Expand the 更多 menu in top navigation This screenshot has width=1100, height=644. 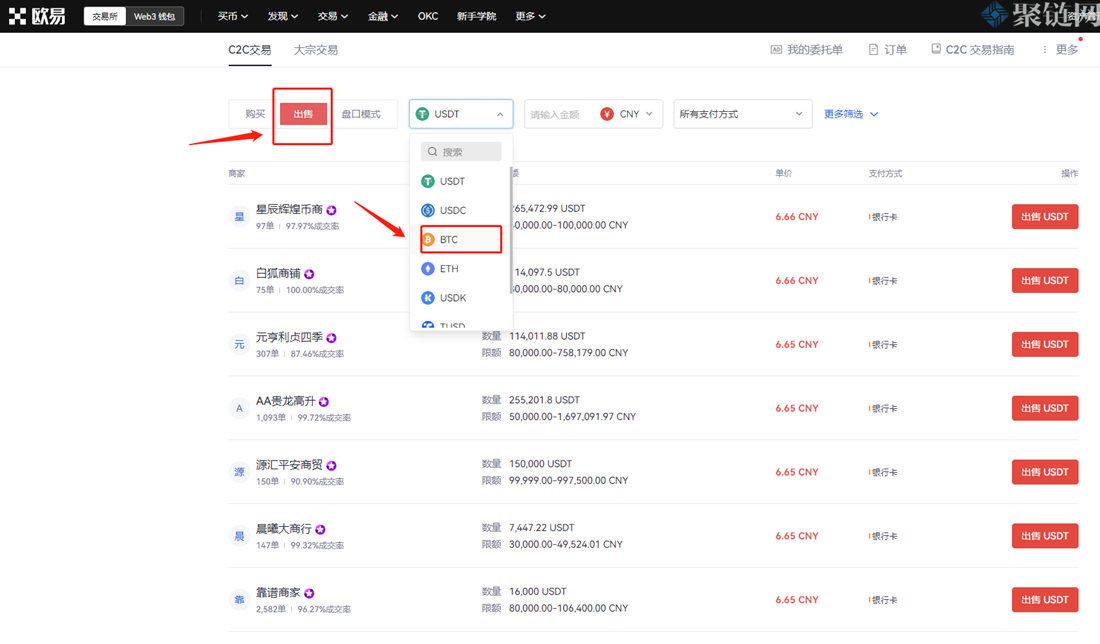click(530, 16)
